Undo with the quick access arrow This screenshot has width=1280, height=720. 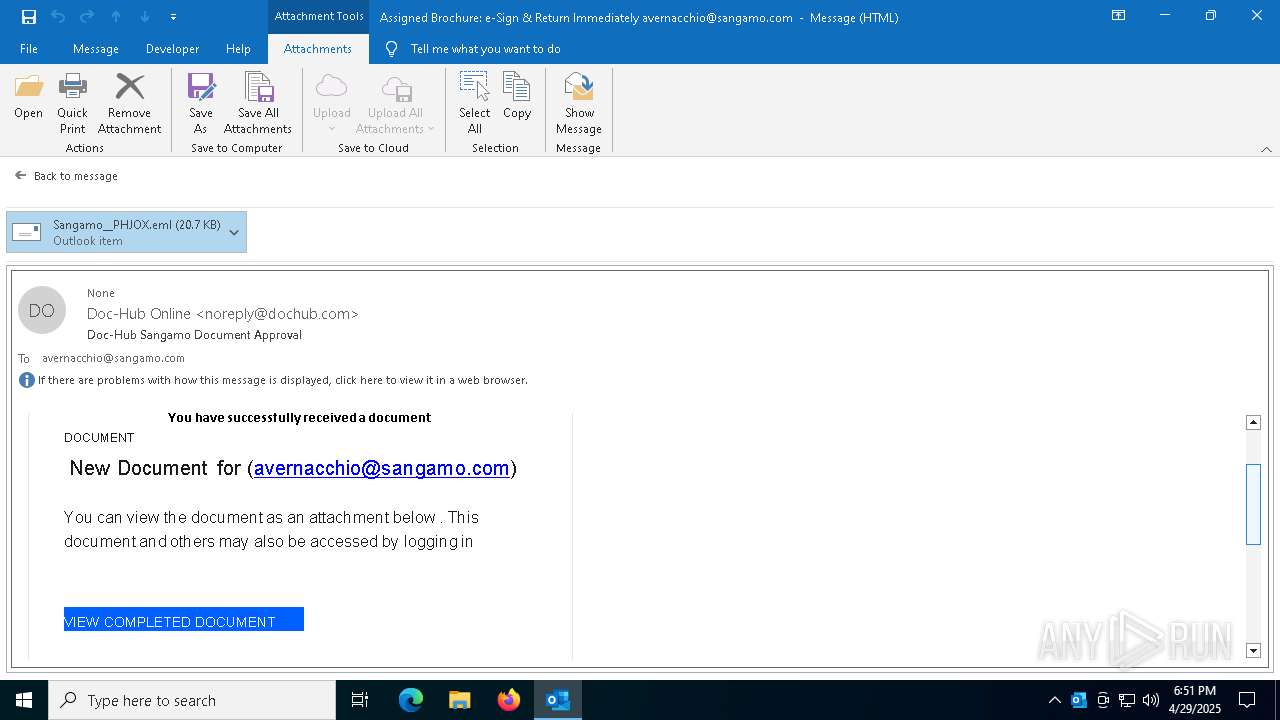click(58, 17)
